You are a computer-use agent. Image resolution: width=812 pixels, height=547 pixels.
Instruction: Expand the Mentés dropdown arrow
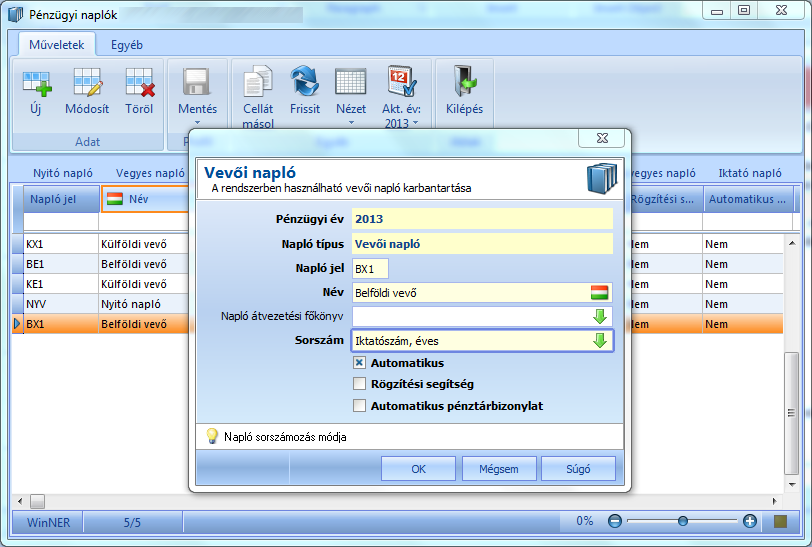click(x=197, y=123)
